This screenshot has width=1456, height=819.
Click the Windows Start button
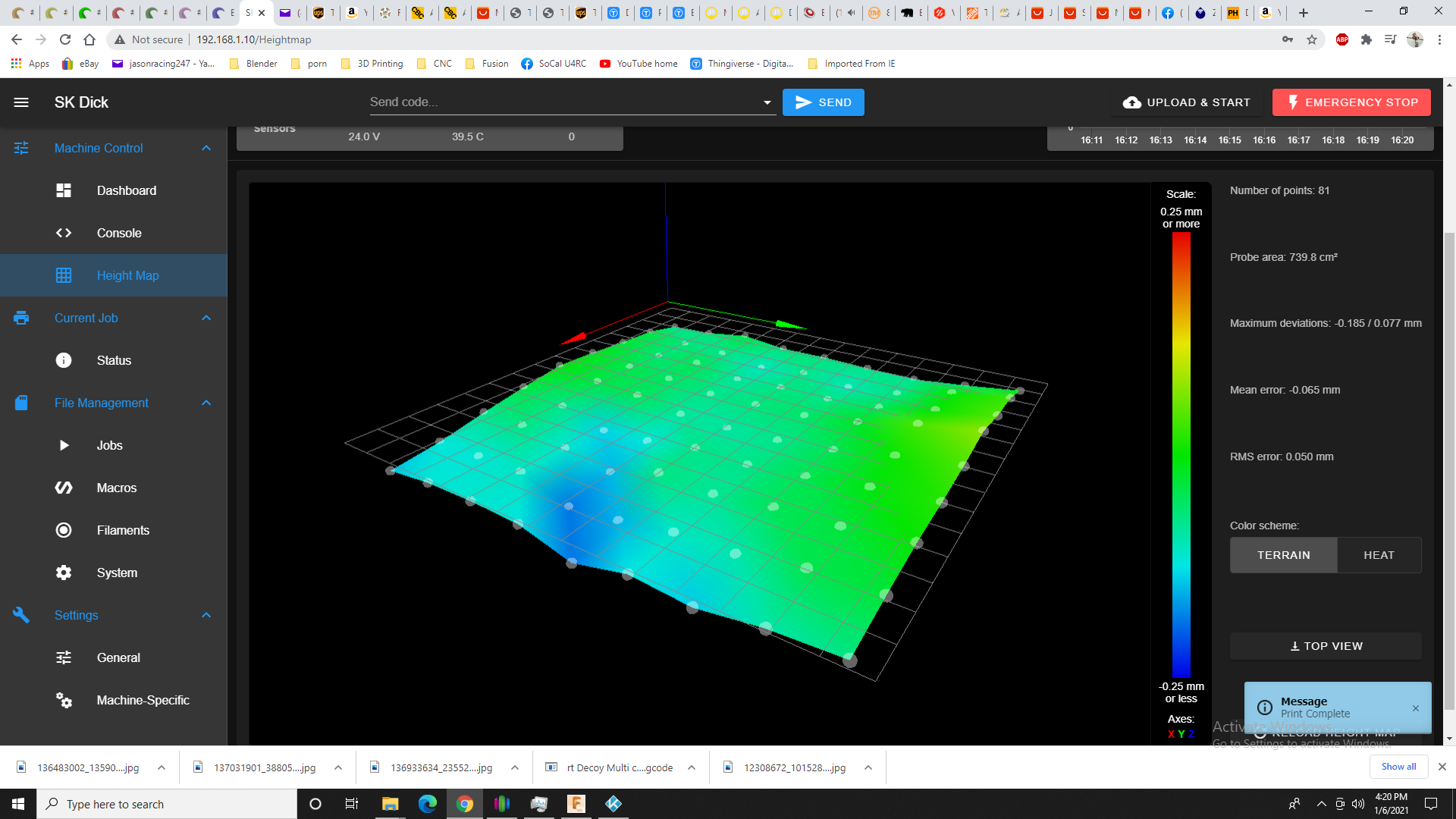point(18,804)
